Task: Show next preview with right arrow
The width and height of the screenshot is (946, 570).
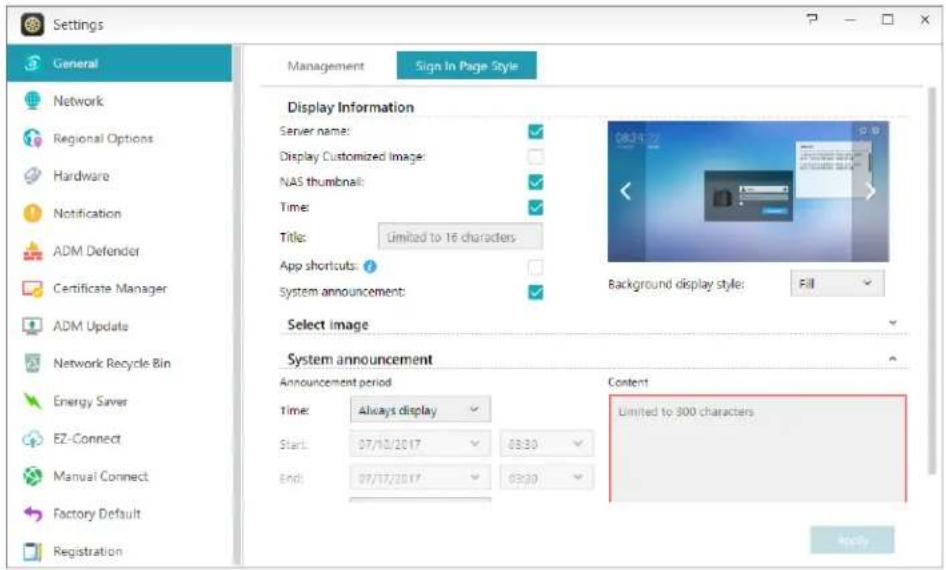Action: pos(871,191)
